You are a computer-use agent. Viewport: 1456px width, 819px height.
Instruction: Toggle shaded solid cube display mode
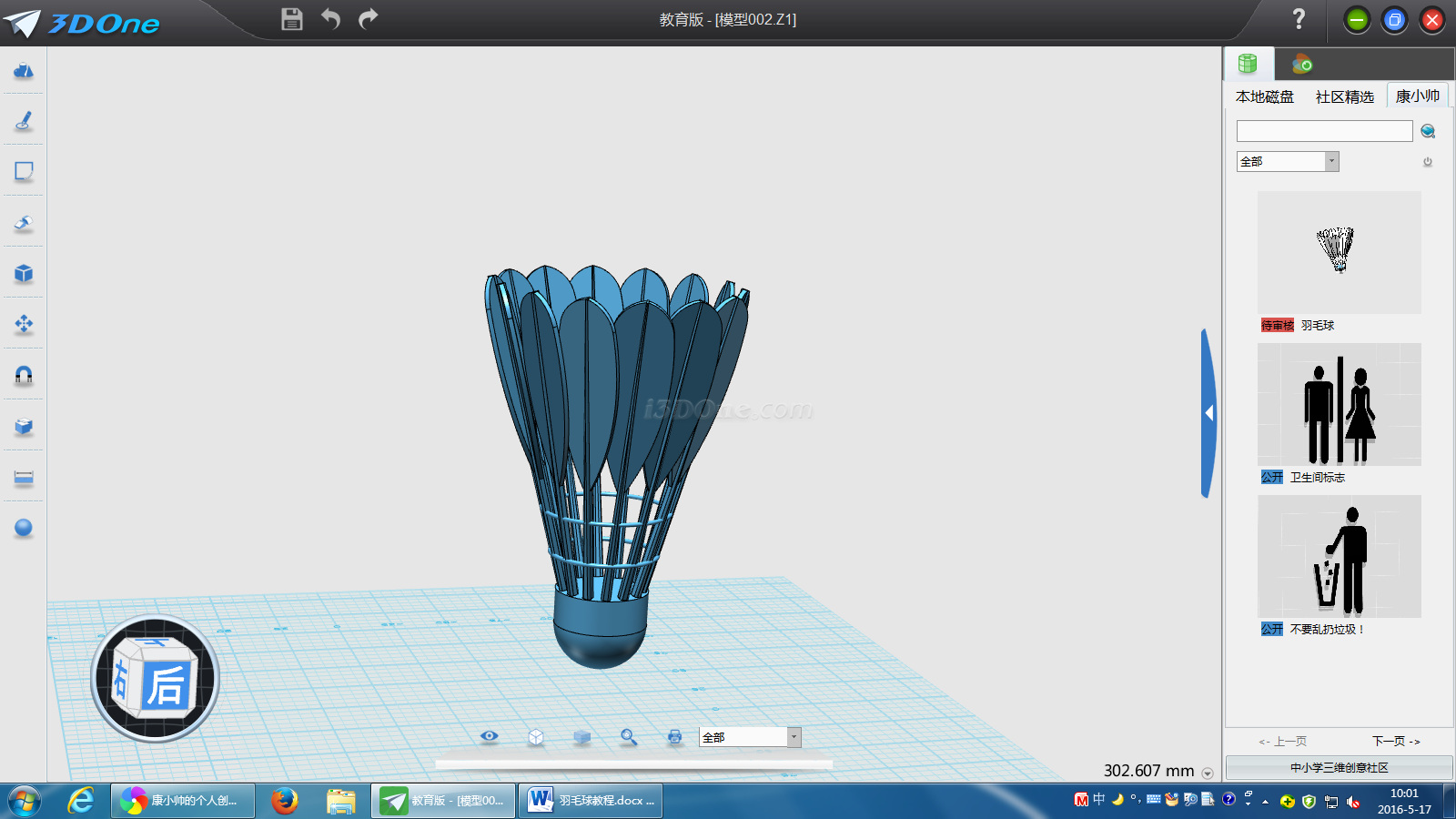click(582, 737)
